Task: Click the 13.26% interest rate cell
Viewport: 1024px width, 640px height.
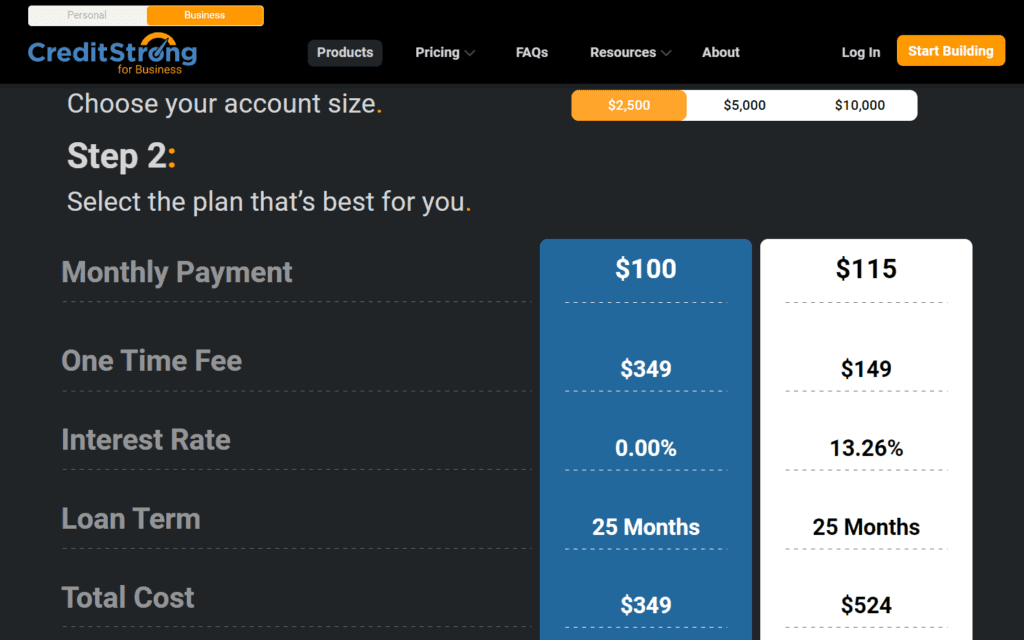Action: click(866, 448)
